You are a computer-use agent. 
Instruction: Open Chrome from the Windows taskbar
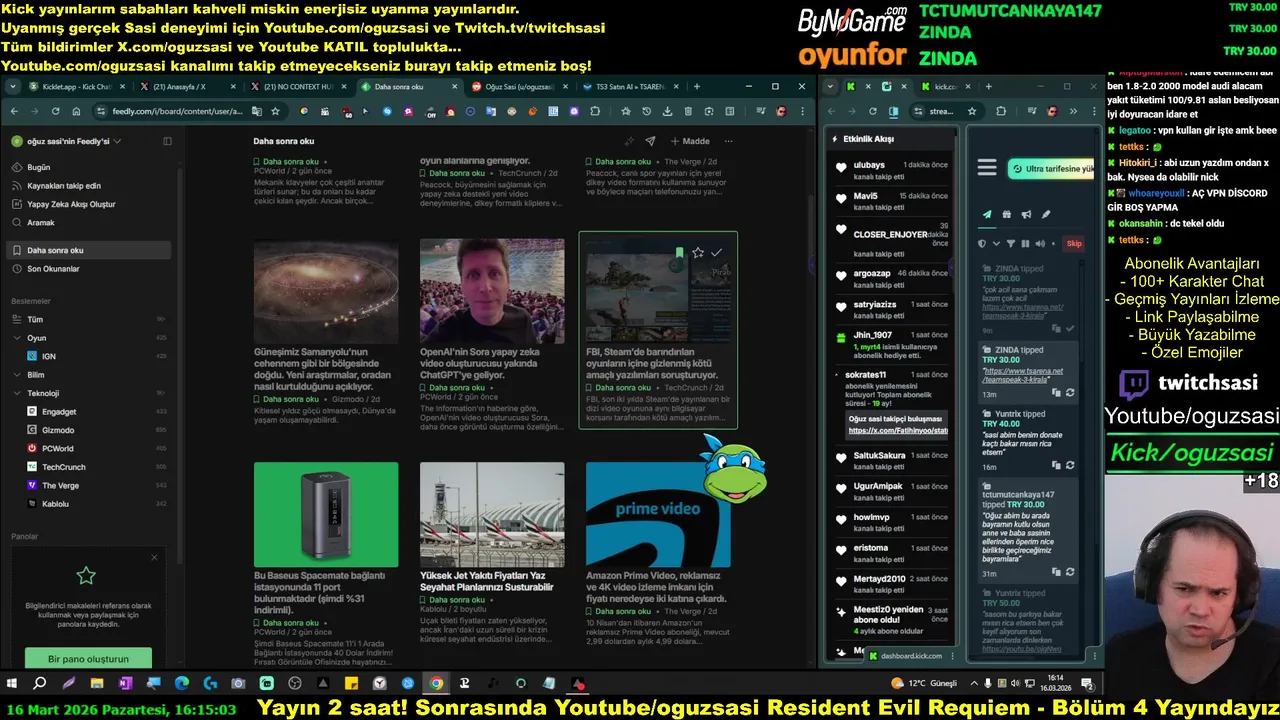(x=437, y=684)
